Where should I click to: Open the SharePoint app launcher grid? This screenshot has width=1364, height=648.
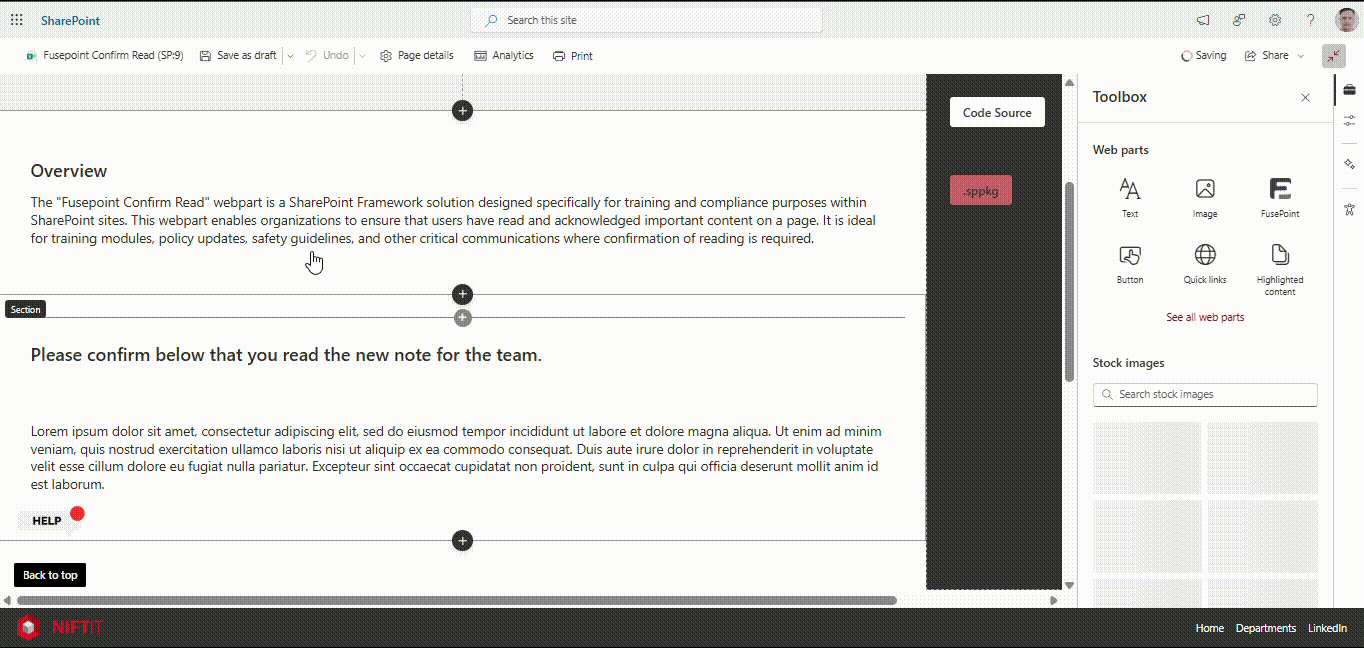[x=17, y=20]
